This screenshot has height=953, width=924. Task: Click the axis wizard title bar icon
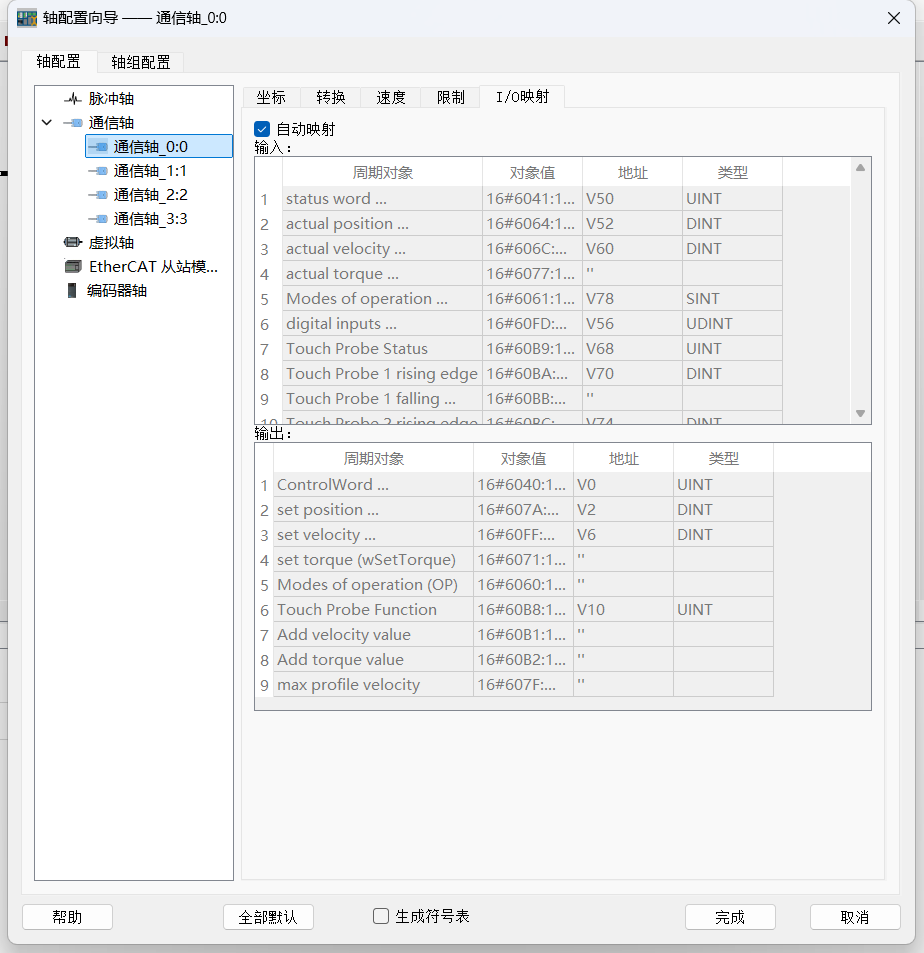27,18
